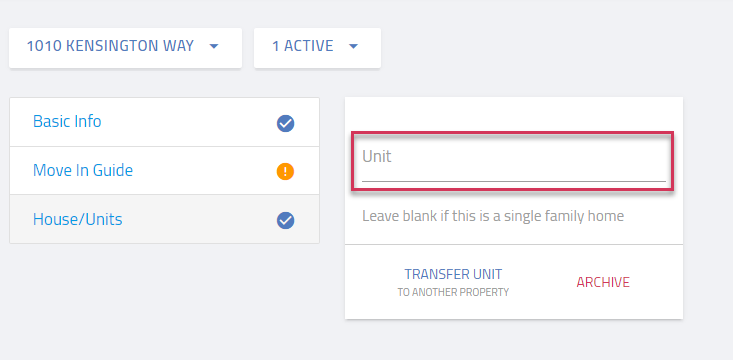This screenshot has height=360, width=733.
Task: Click the blue checkmark beside Basic Info
Action: click(285, 124)
